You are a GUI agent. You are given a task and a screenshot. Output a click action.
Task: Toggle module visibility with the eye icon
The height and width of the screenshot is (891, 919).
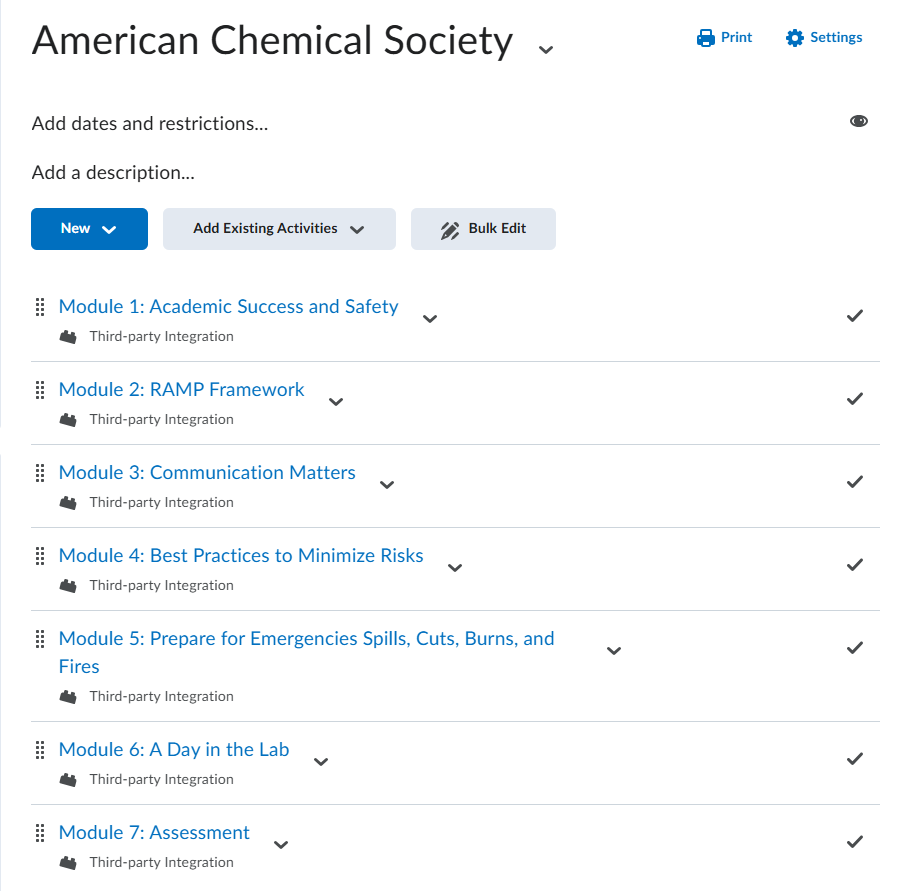click(x=859, y=121)
